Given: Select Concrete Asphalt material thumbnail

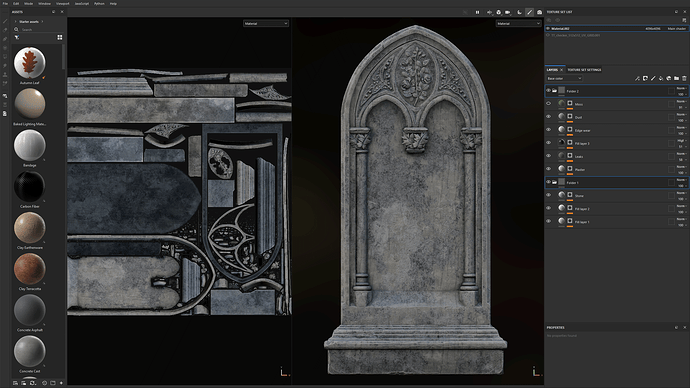Looking at the screenshot, I should coord(29,310).
